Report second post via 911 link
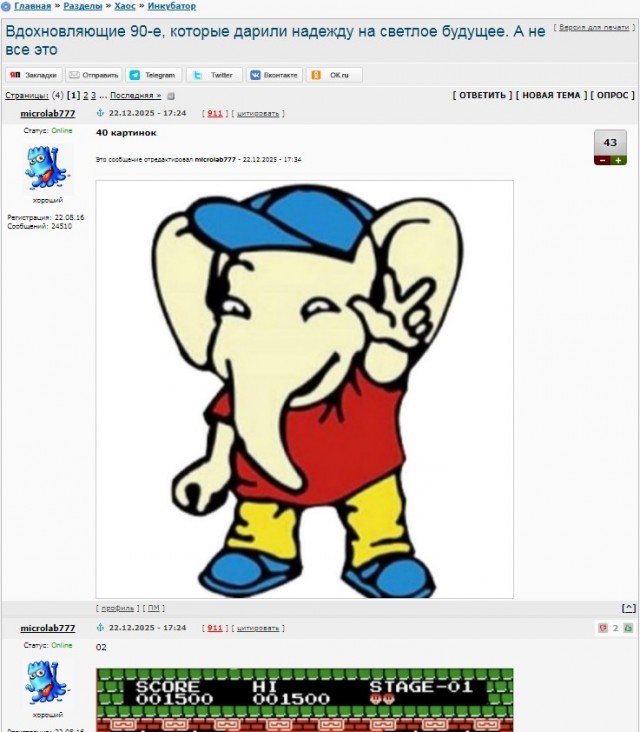The width and height of the screenshot is (640, 732). (x=215, y=628)
